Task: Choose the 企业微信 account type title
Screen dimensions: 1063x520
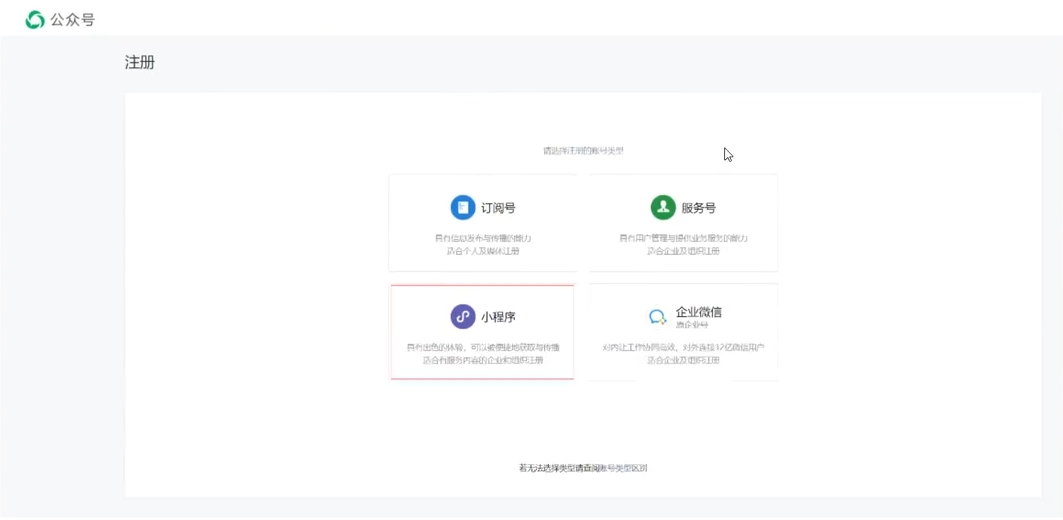Action: (698, 312)
